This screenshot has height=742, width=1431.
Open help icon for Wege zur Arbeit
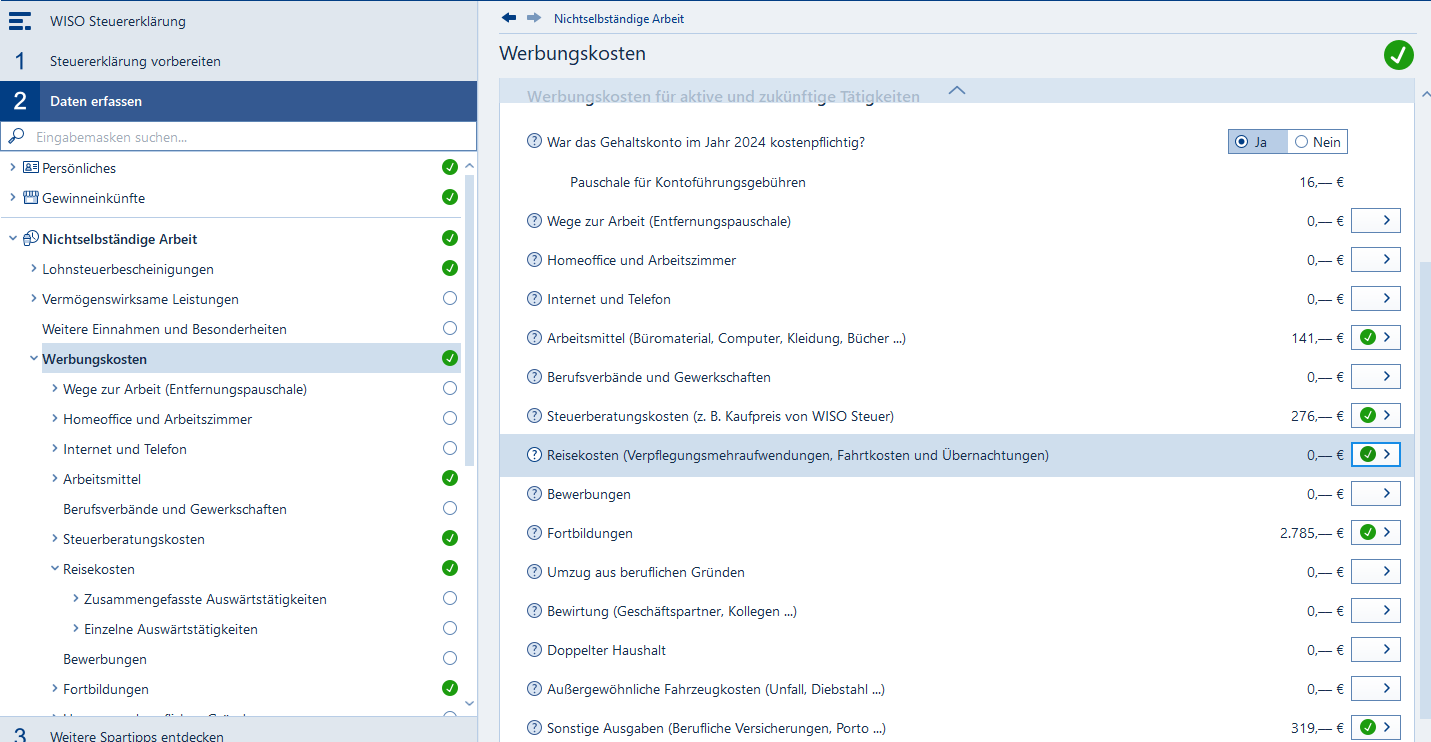click(x=534, y=221)
